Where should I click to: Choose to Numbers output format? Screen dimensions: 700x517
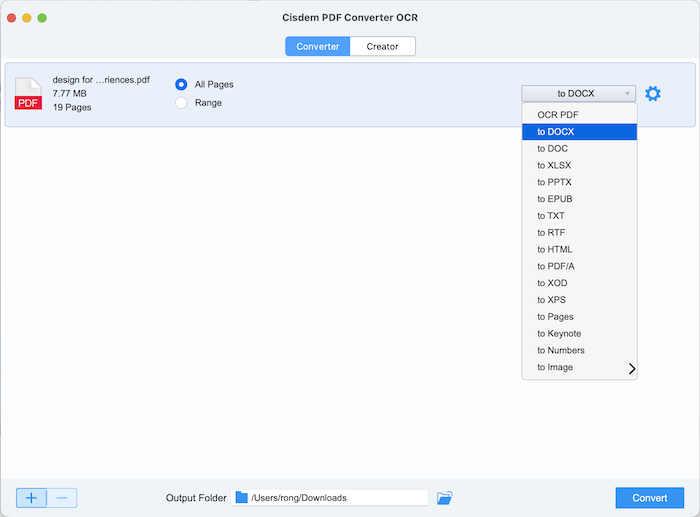pyautogui.click(x=579, y=350)
